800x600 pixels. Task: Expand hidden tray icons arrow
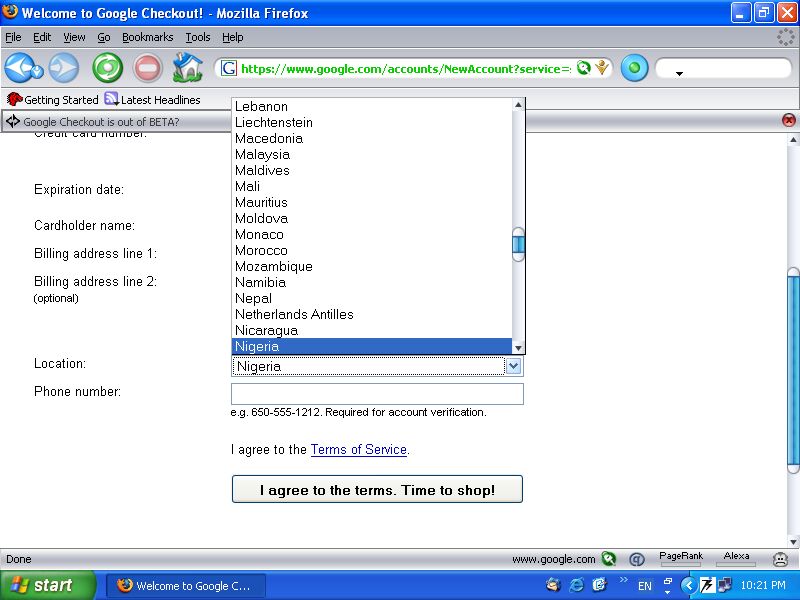tap(689, 585)
